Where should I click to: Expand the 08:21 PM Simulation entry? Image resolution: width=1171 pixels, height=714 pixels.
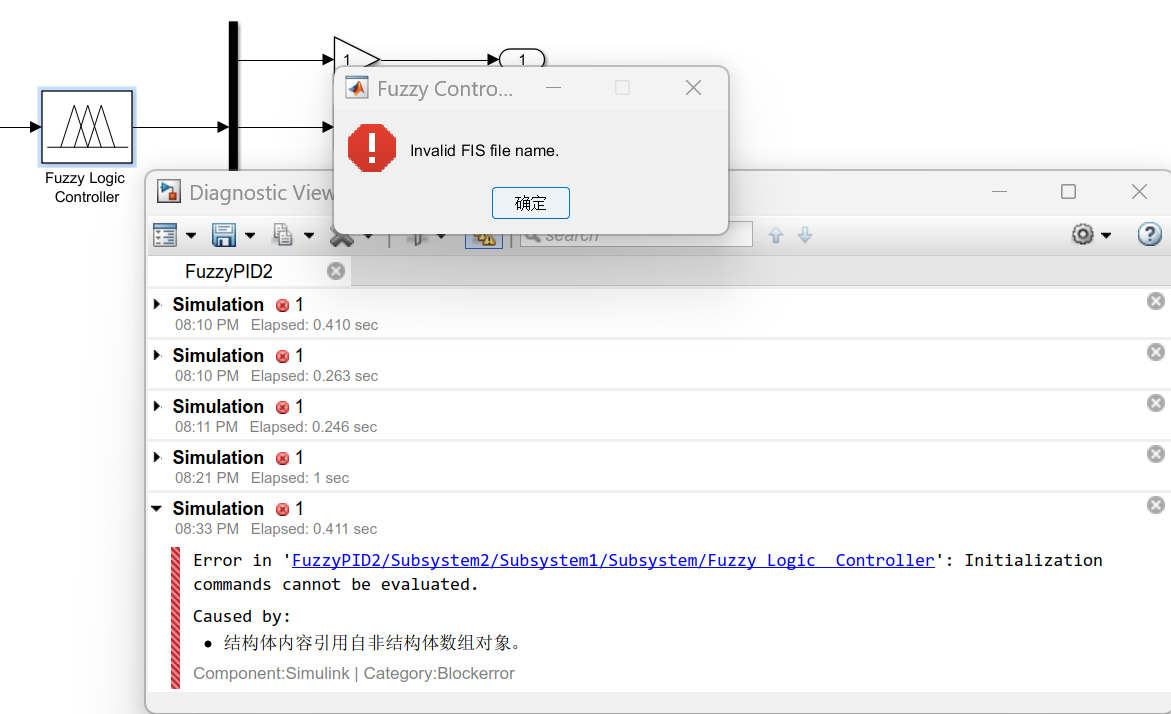157,457
